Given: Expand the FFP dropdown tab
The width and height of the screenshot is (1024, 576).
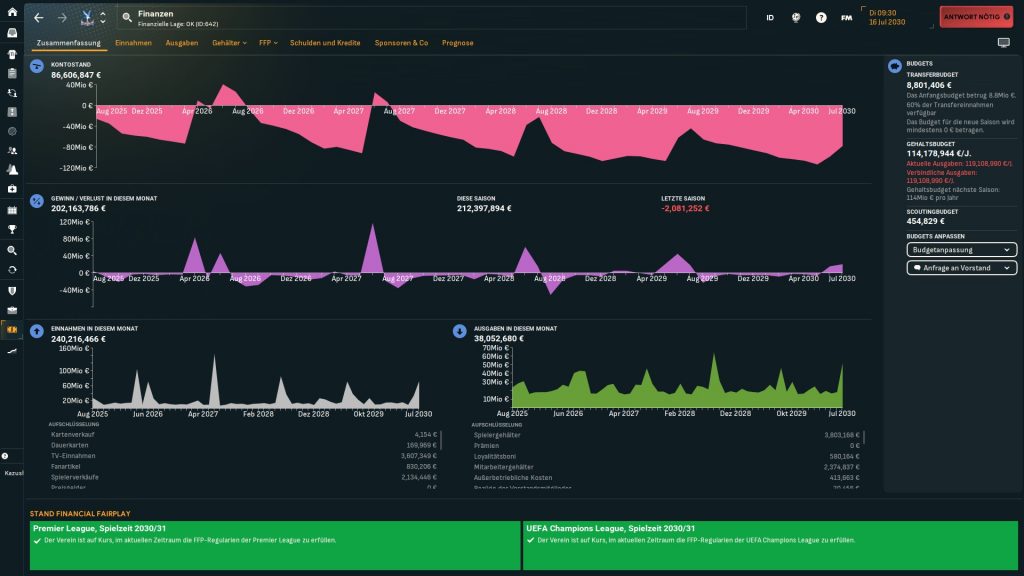Looking at the screenshot, I should coord(268,43).
